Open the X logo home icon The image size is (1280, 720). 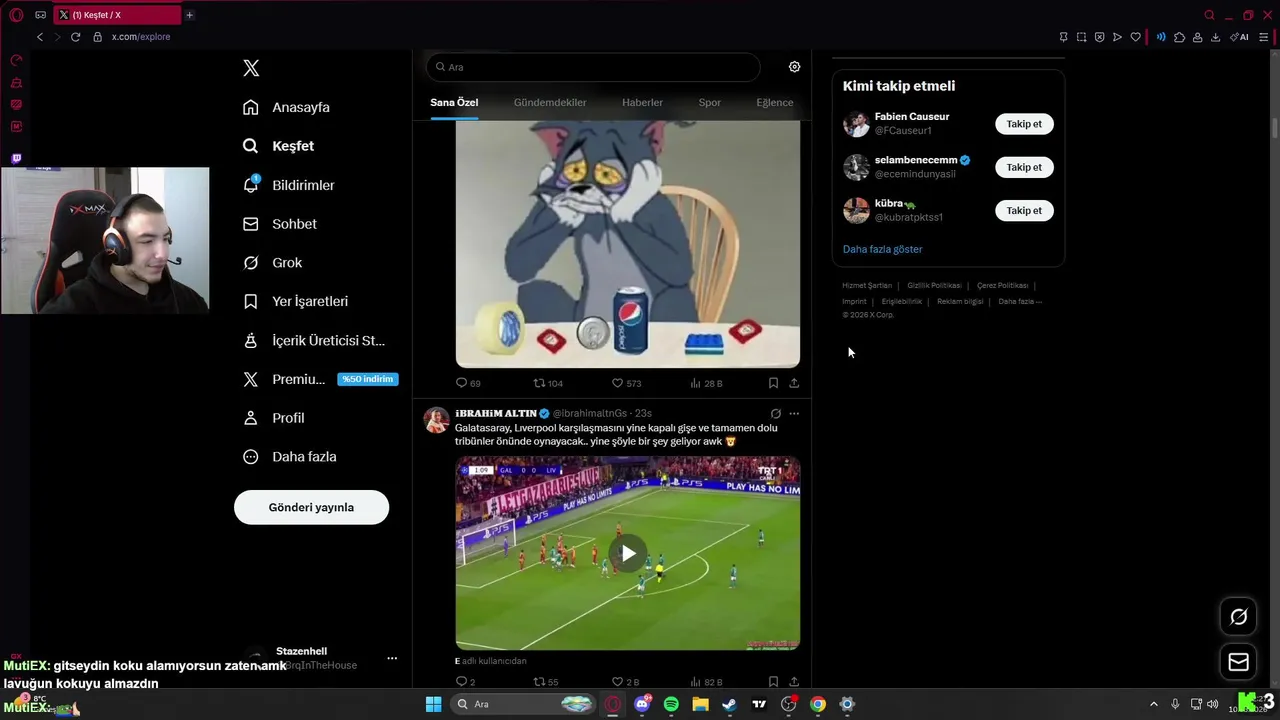(251, 68)
